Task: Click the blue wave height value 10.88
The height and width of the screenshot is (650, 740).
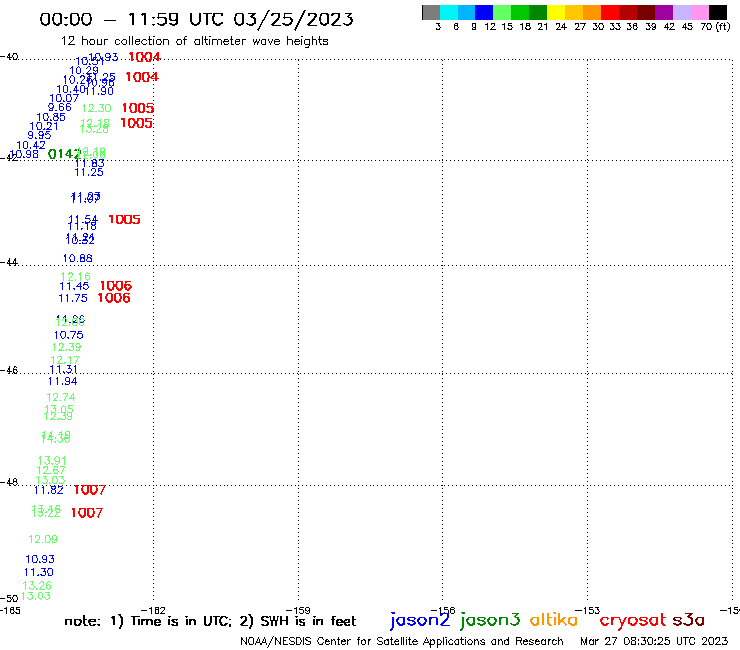Action: coord(77,258)
